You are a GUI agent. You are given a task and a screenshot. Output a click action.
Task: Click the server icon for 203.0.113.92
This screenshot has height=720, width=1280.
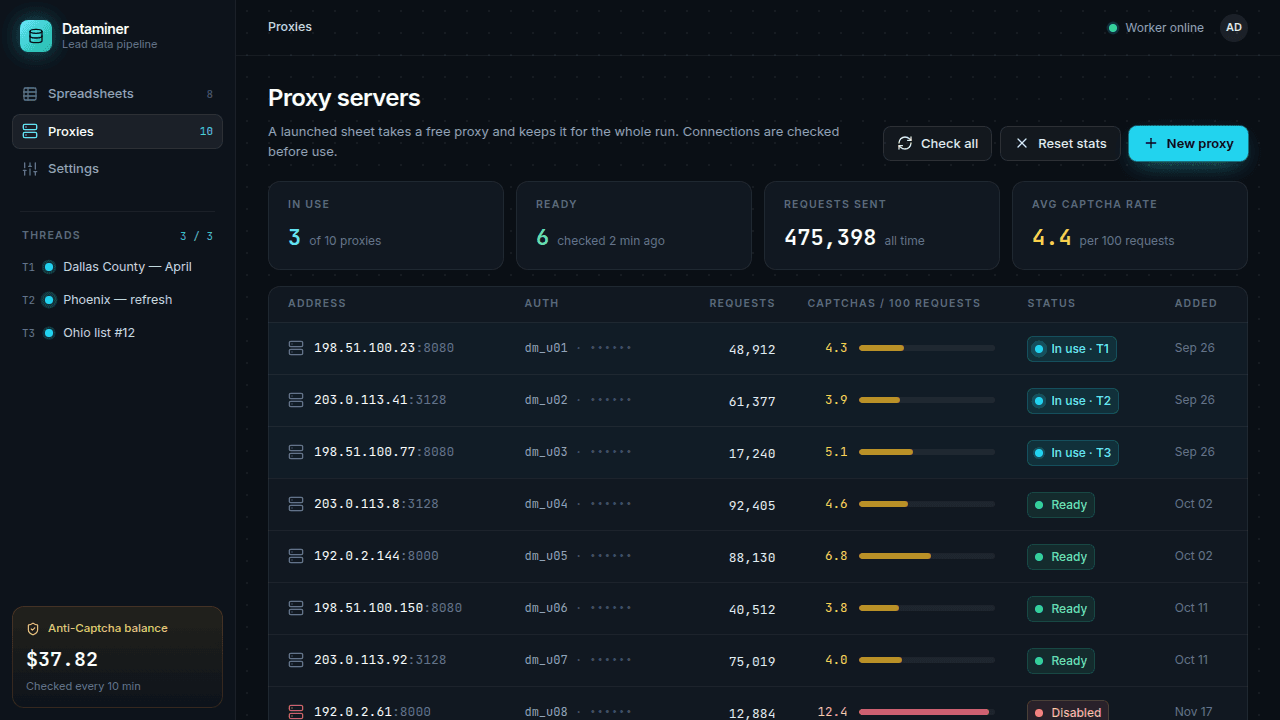[x=296, y=660]
